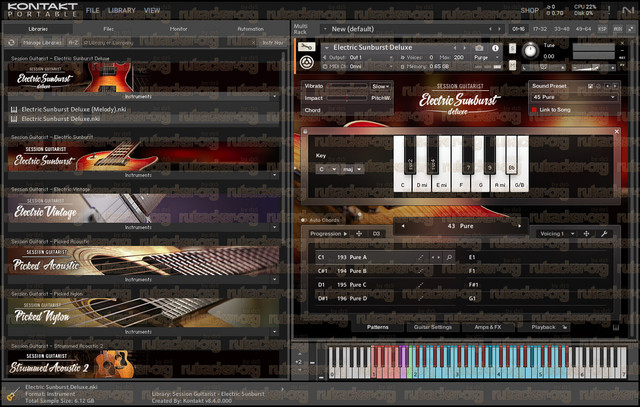640x407 pixels.
Task: Expand Picked Acoustic Instruments arrow
Action: pyautogui.click(x=274, y=280)
